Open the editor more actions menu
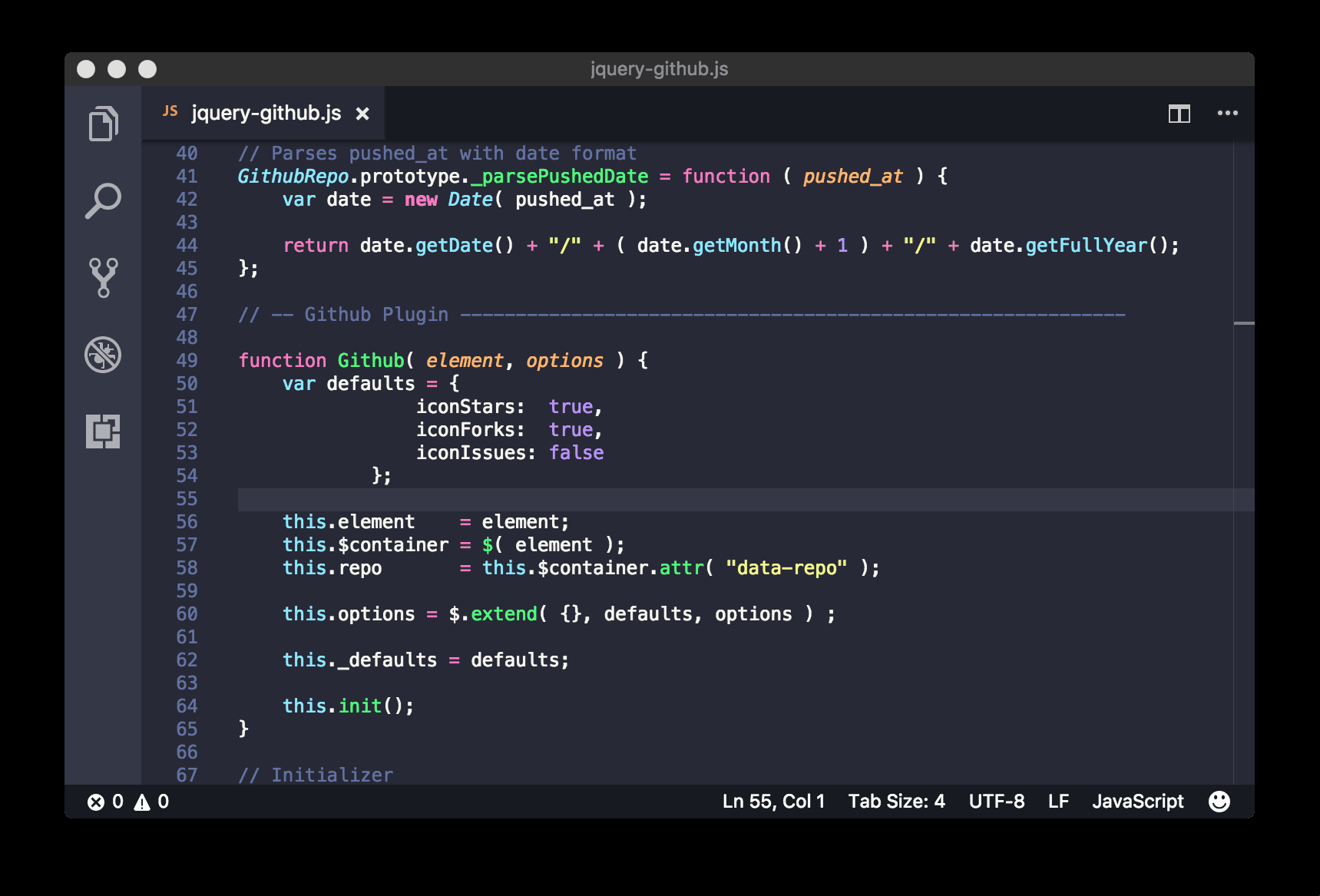The width and height of the screenshot is (1320, 896). coord(1228,114)
